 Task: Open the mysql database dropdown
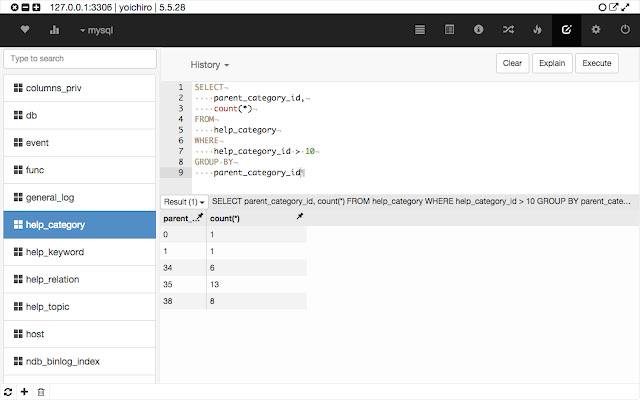point(97,30)
